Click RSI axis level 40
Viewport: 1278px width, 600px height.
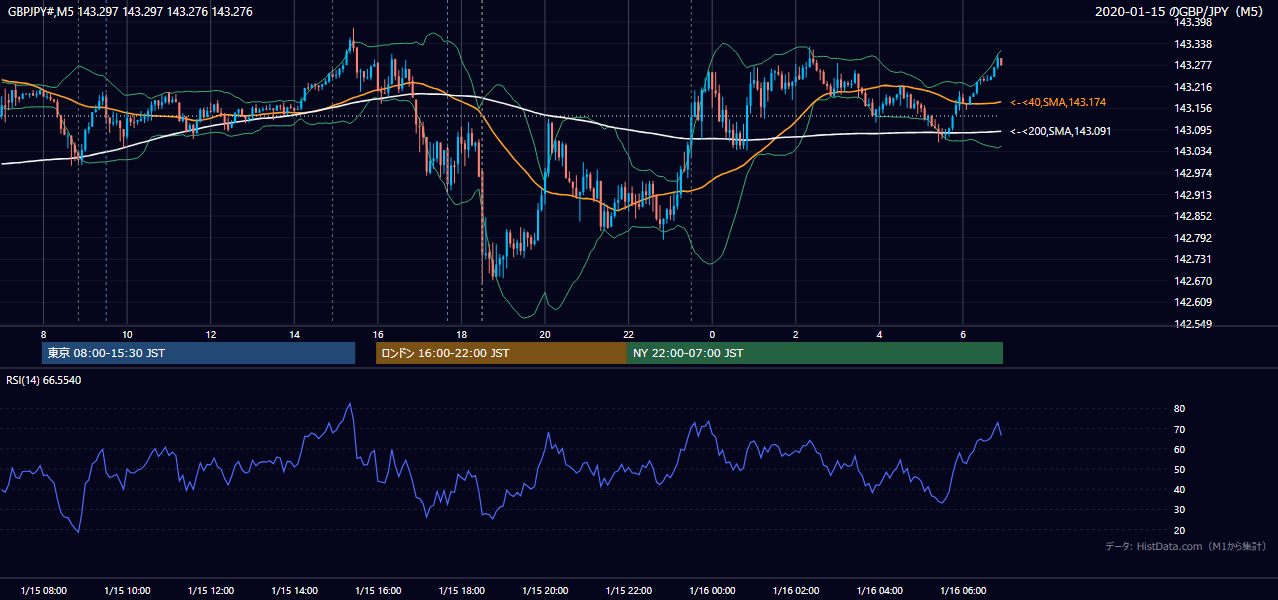click(1179, 489)
